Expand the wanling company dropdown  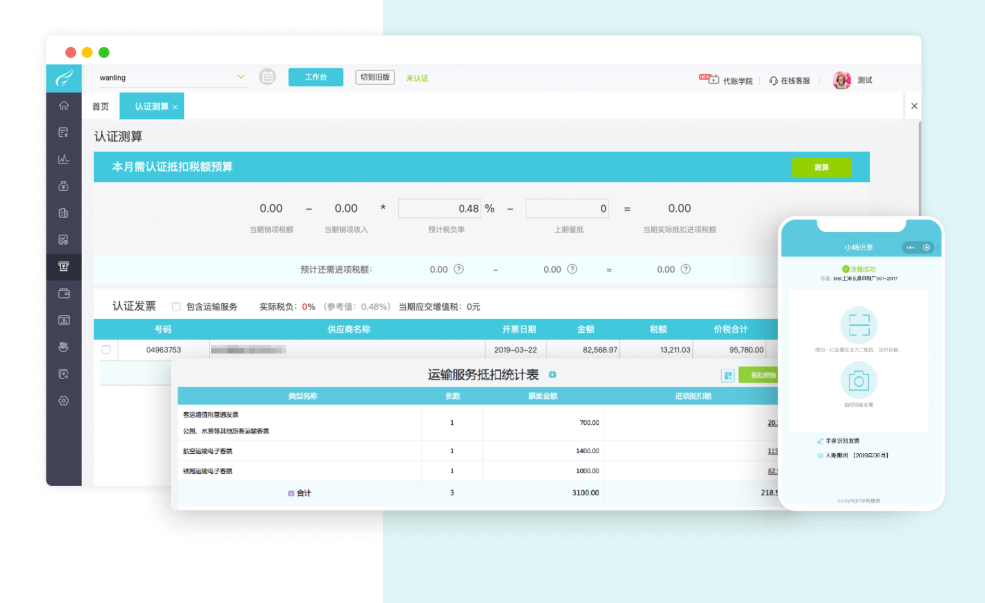click(x=240, y=77)
